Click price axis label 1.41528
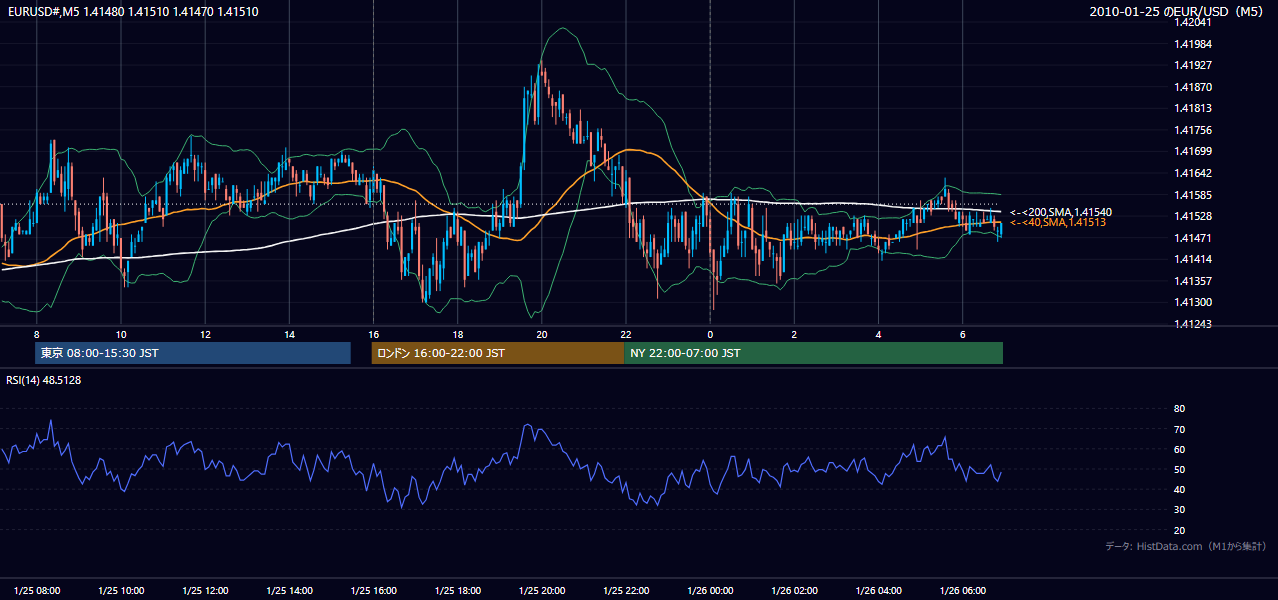 pos(1191,216)
